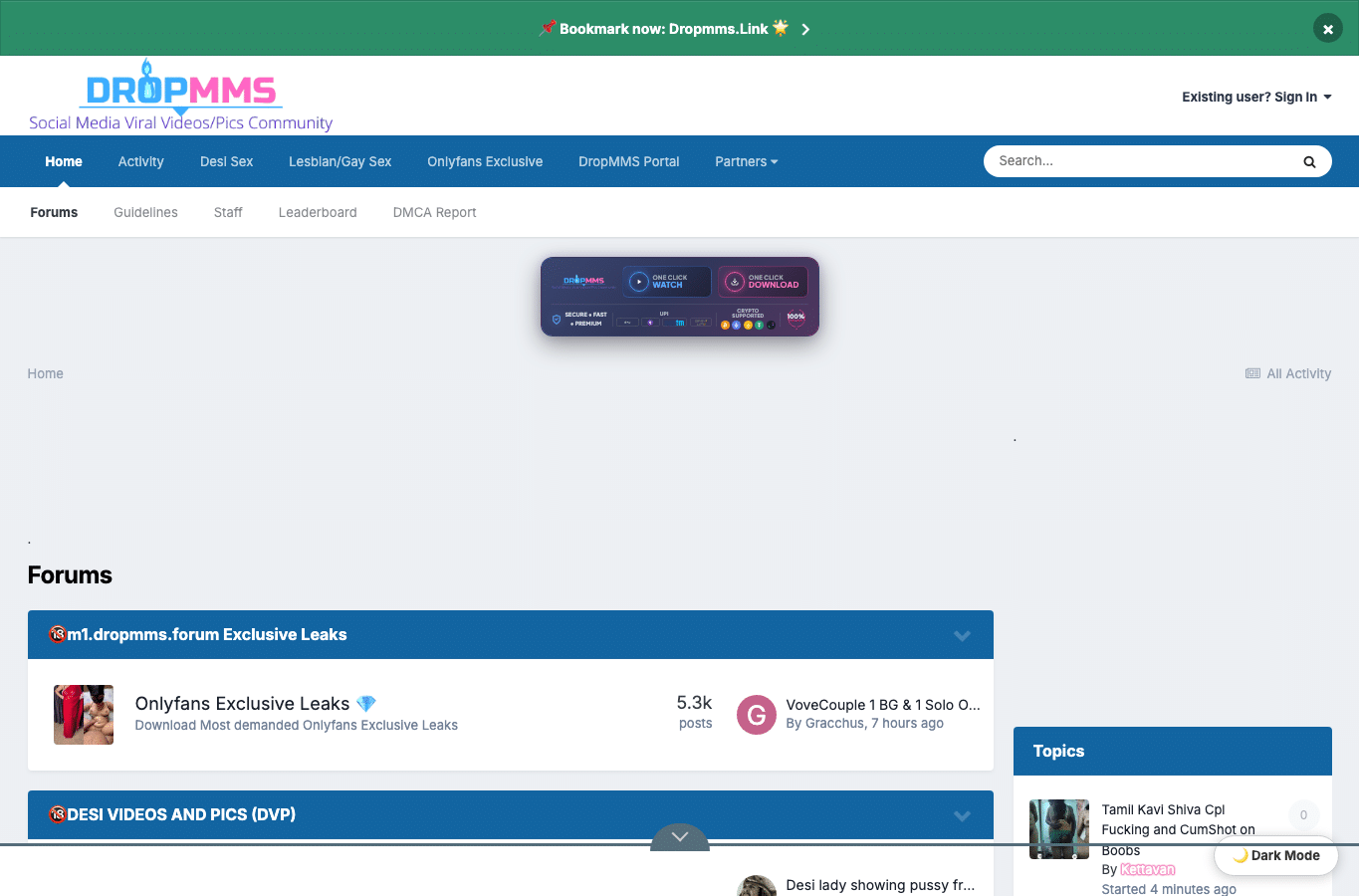Go to the Home main tab
1359x896 pixels.
64,161
